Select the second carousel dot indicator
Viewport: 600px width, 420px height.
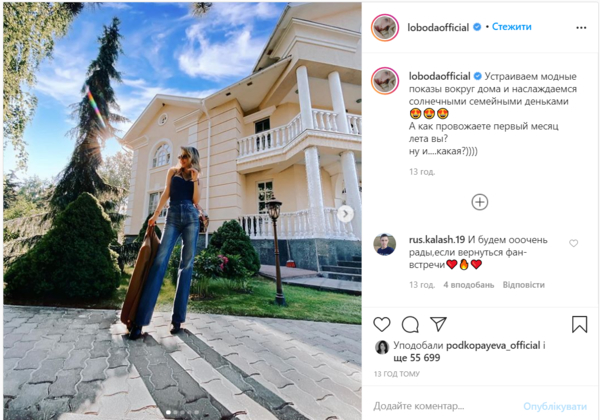175,412
